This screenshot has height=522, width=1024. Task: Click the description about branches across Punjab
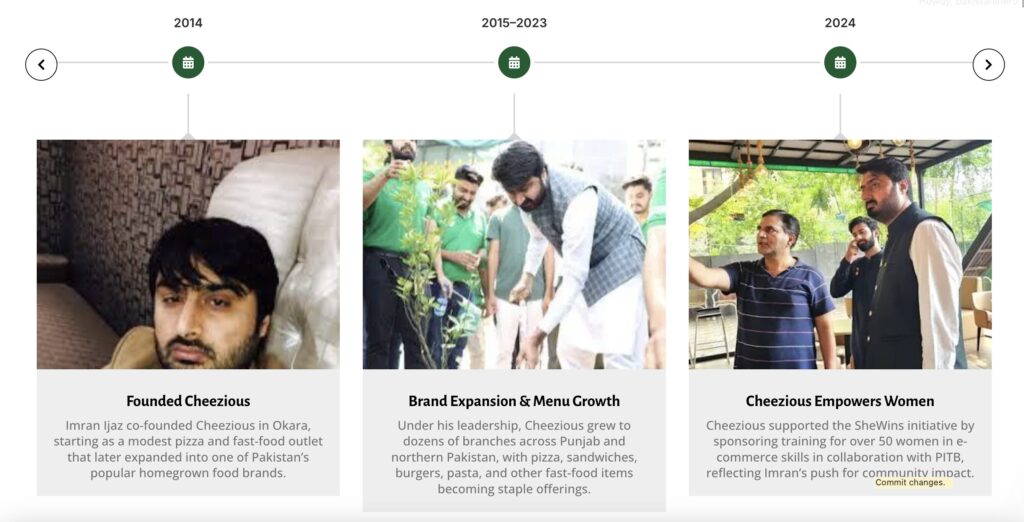point(514,457)
